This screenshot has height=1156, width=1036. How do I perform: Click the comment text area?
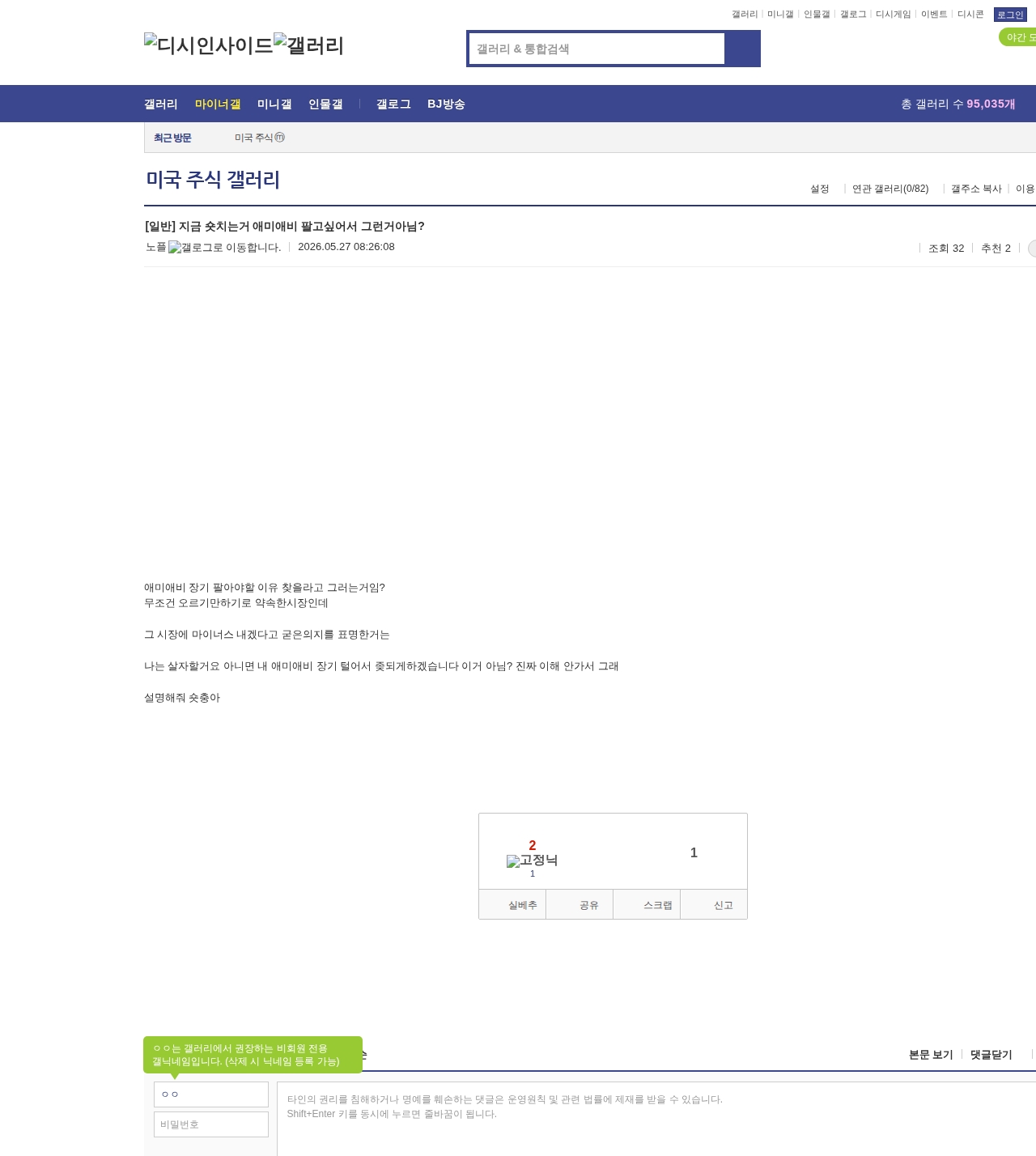tap(656, 1119)
